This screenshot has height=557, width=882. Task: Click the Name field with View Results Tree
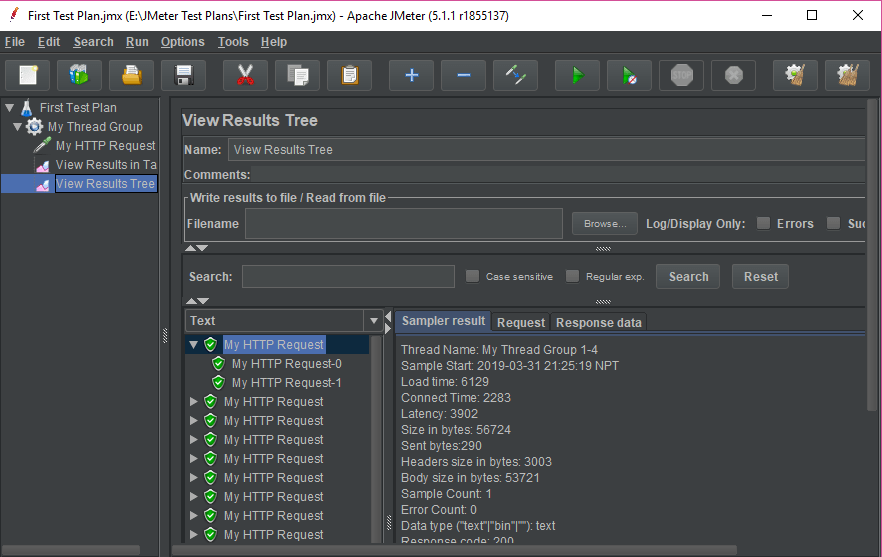[x=546, y=150]
